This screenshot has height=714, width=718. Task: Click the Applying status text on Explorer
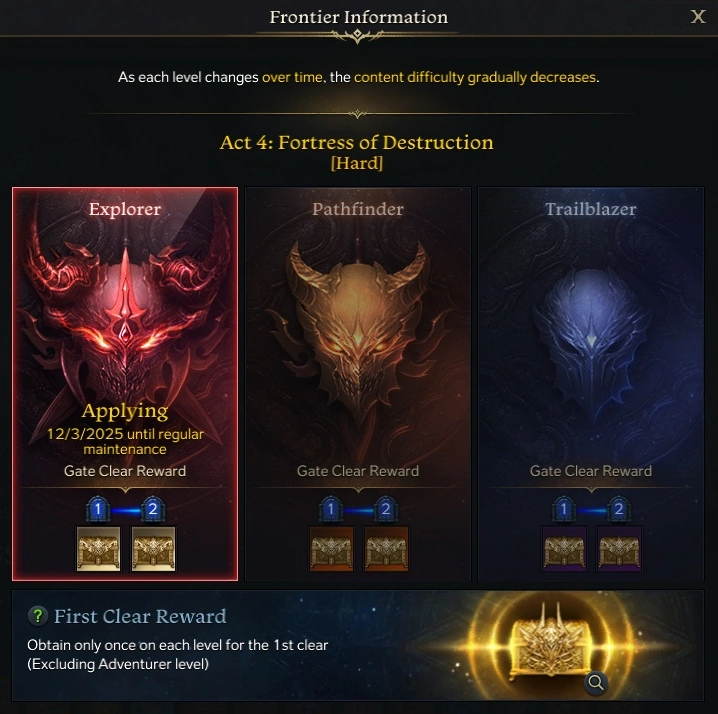tap(125, 411)
